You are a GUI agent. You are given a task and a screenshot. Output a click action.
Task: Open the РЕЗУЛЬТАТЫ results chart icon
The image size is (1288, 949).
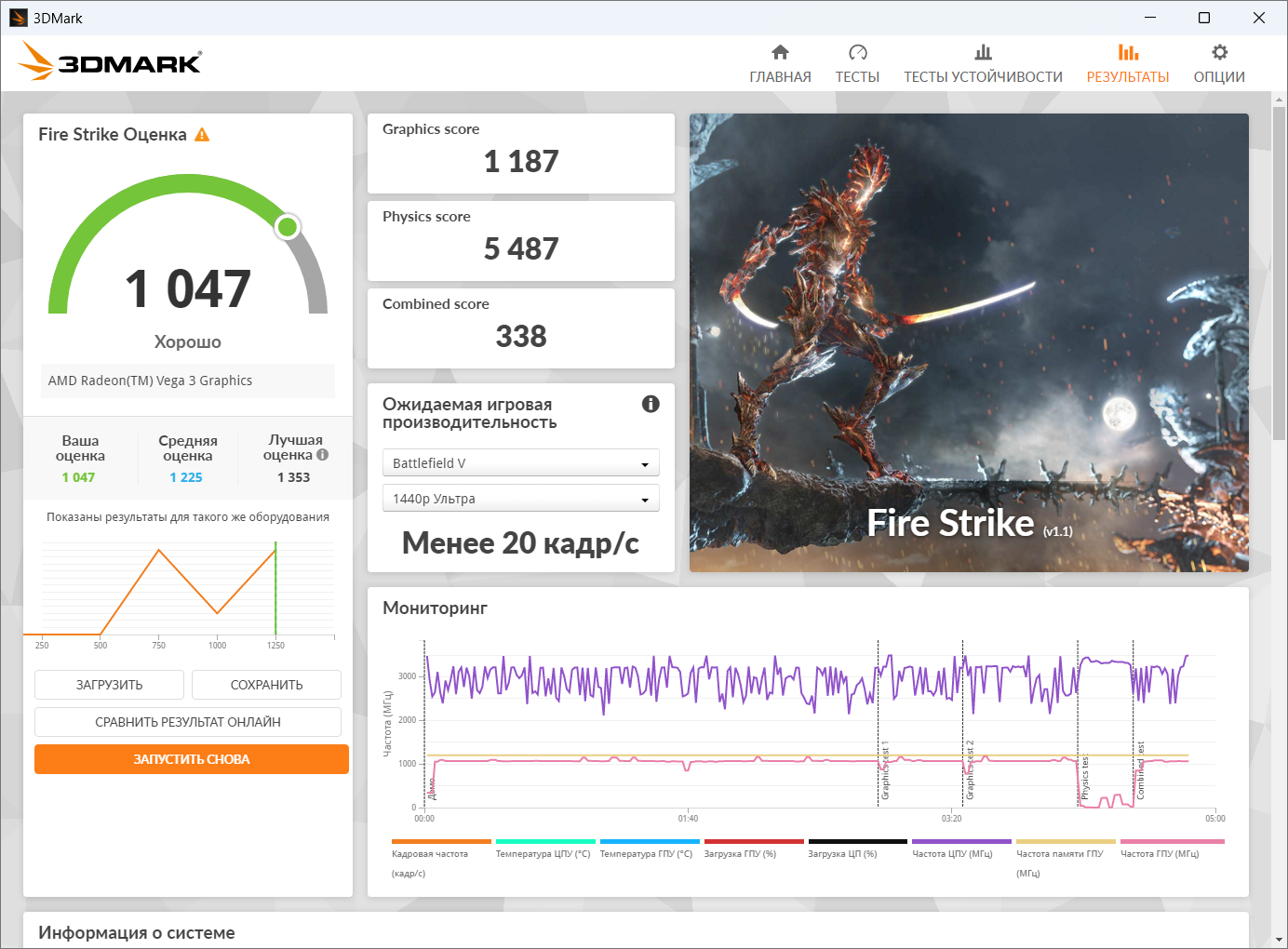1128,52
